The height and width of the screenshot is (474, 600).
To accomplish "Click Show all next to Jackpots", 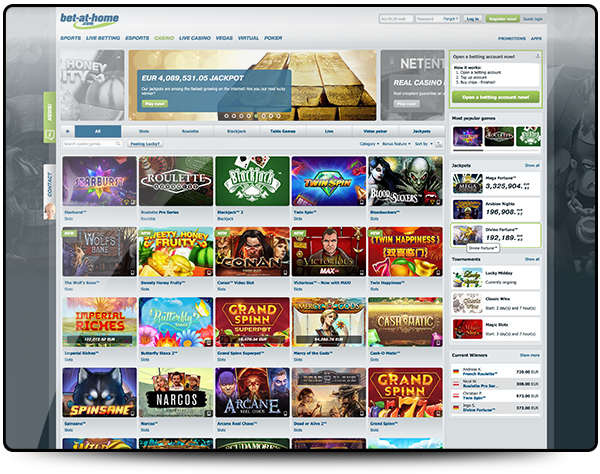I will 532,165.
